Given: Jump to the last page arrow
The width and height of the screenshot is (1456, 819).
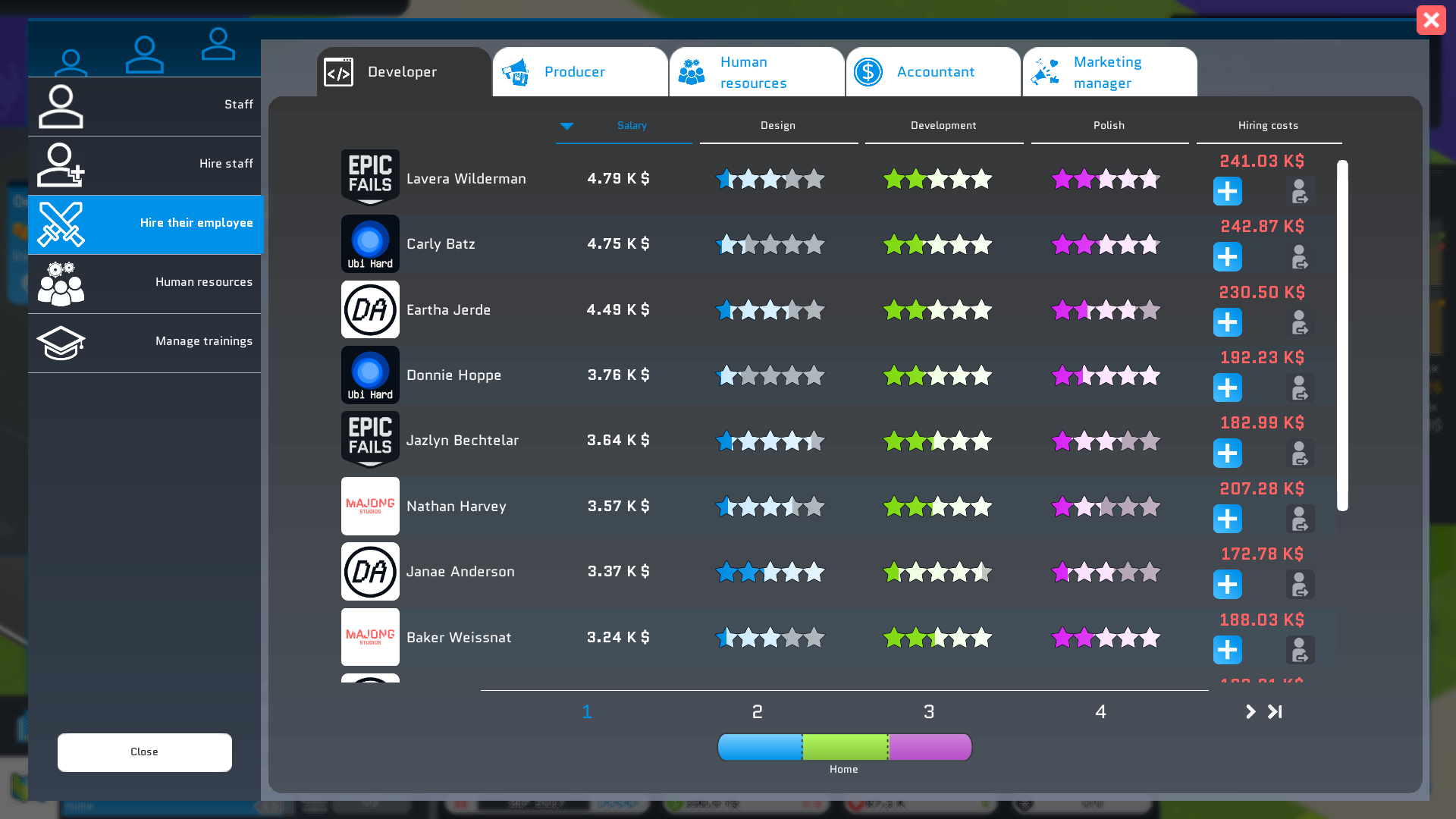Looking at the screenshot, I should (x=1276, y=711).
